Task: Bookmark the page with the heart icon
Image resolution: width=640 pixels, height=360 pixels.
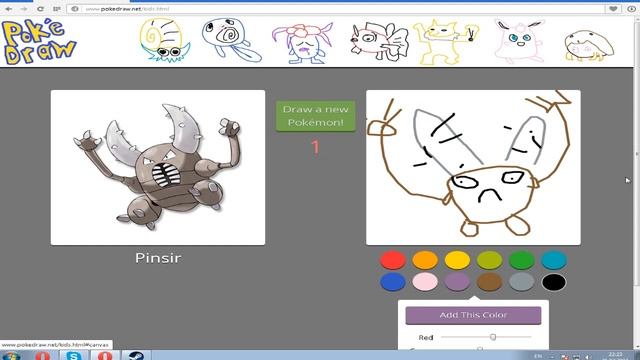Action: (x=613, y=9)
